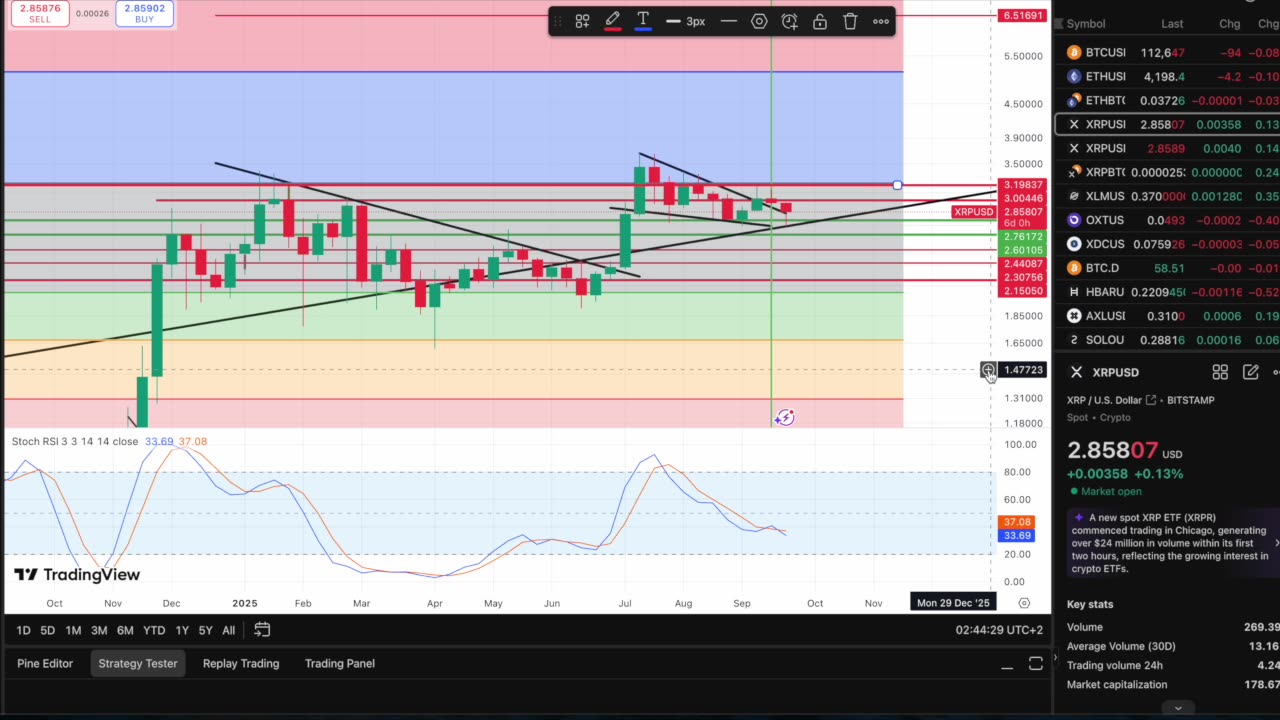
Task: Select BTCUSD in the watchlist
Action: tap(1167, 53)
